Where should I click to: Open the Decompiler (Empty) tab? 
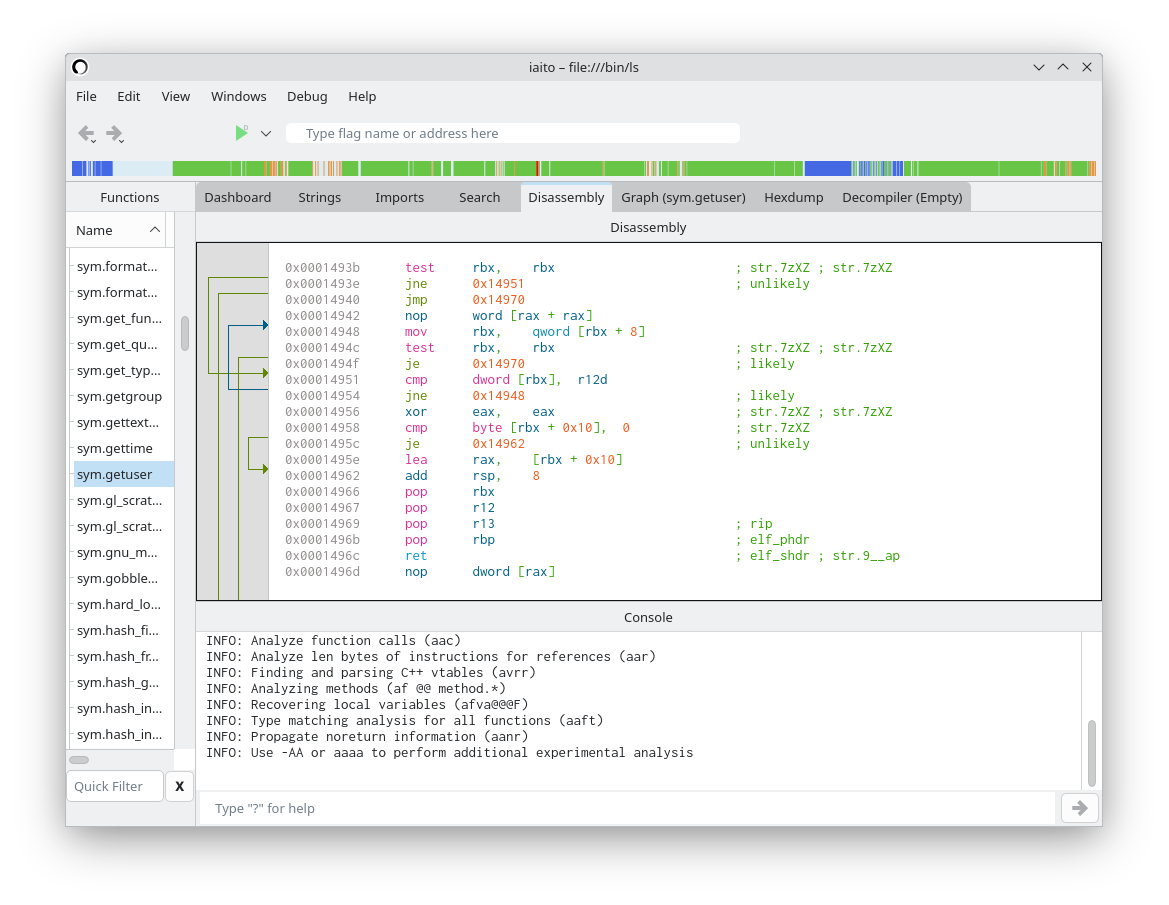(901, 197)
